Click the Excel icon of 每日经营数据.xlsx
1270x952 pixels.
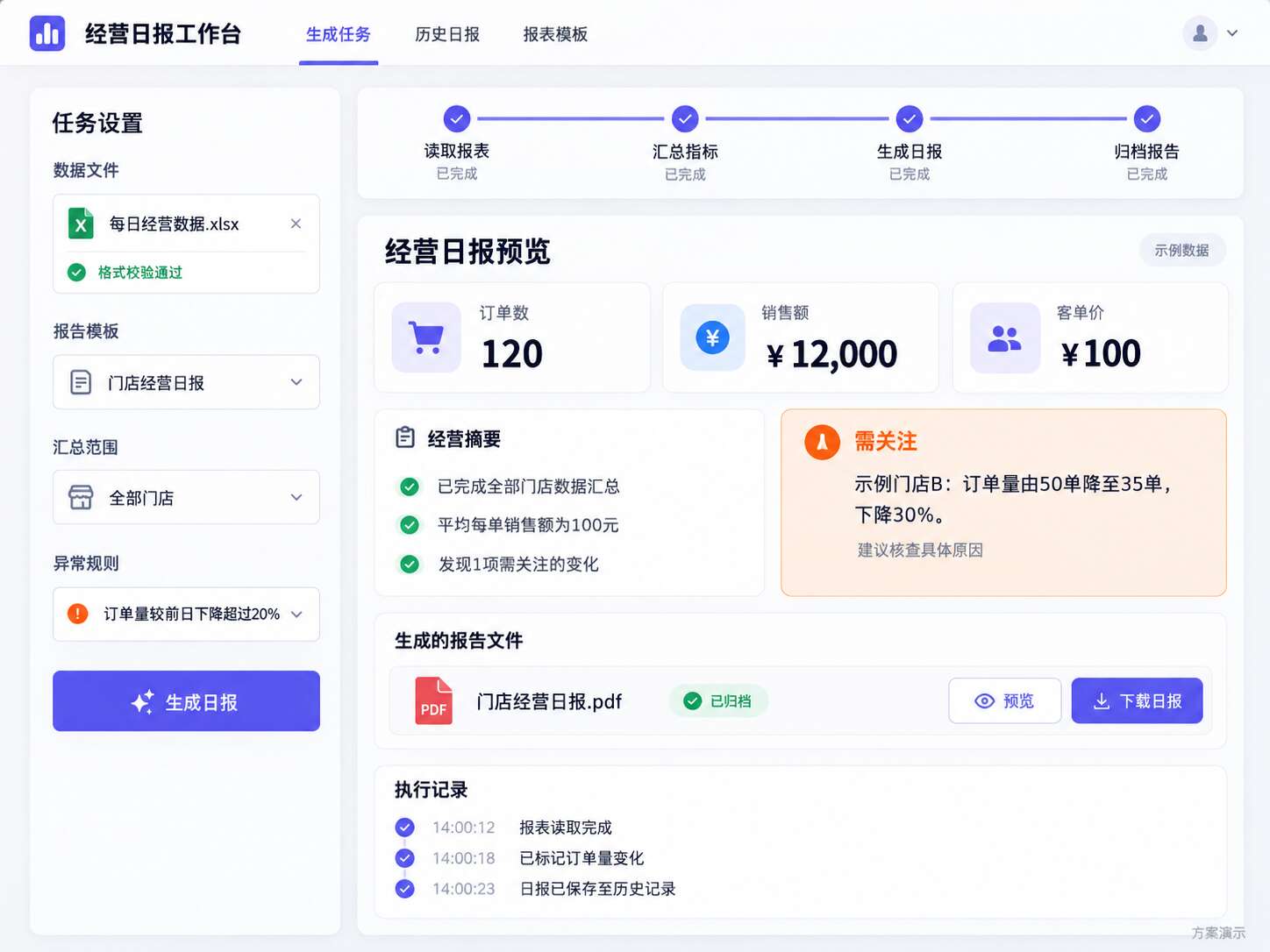(81, 224)
